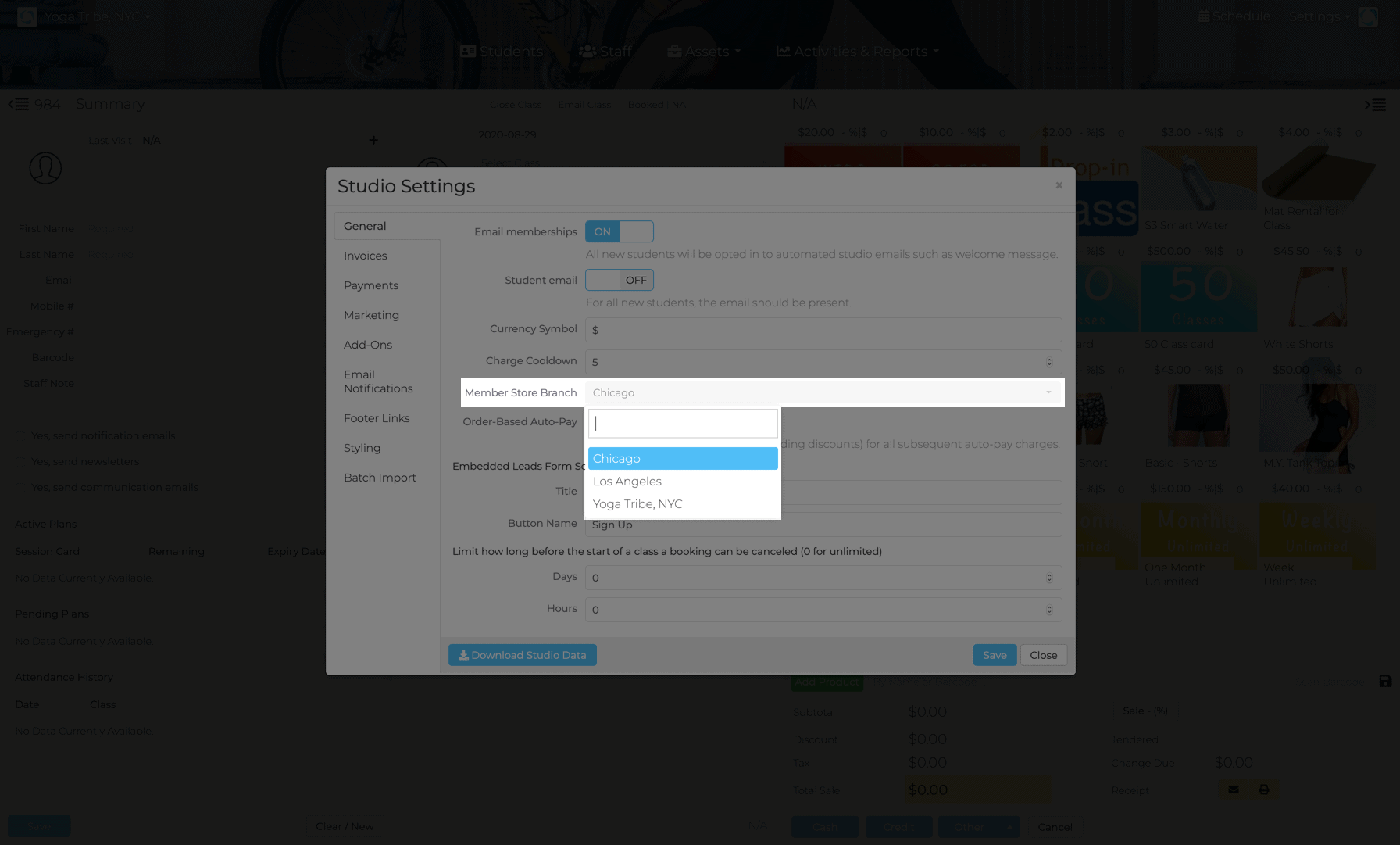The width and height of the screenshot is (1400, 845).
Task: Save the studio settings
Action: [995, 655]
